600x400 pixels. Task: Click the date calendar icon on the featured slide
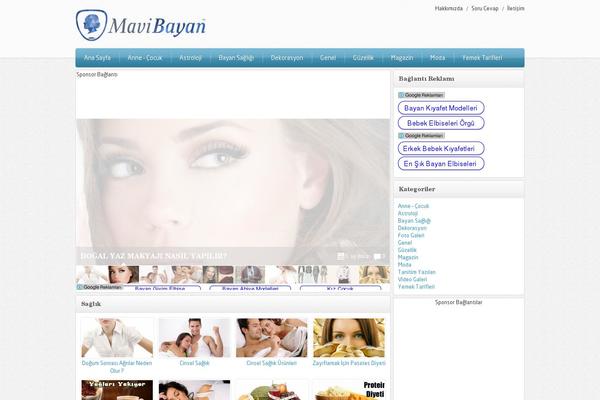[341, 256]
